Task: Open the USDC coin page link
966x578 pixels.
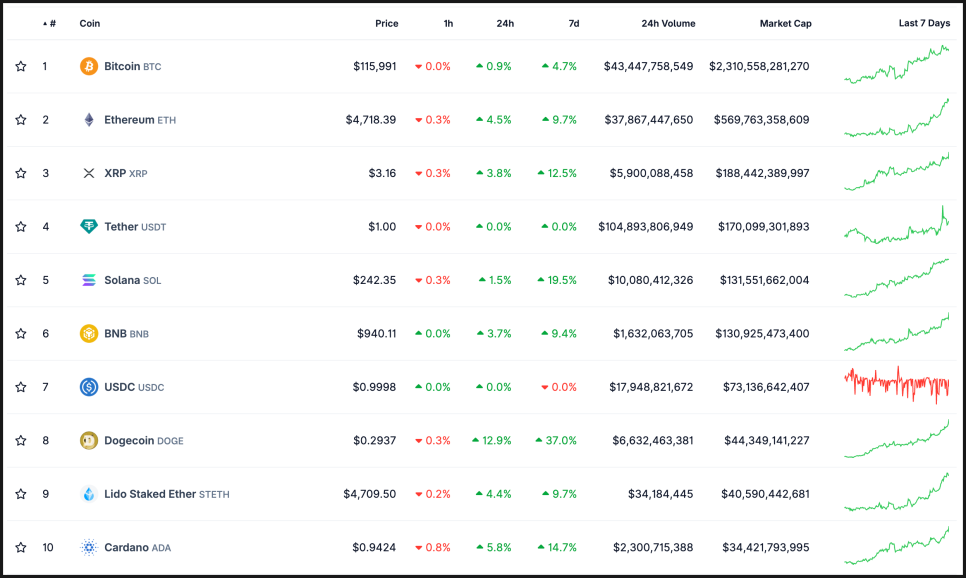Action: (x=134, y=387)
